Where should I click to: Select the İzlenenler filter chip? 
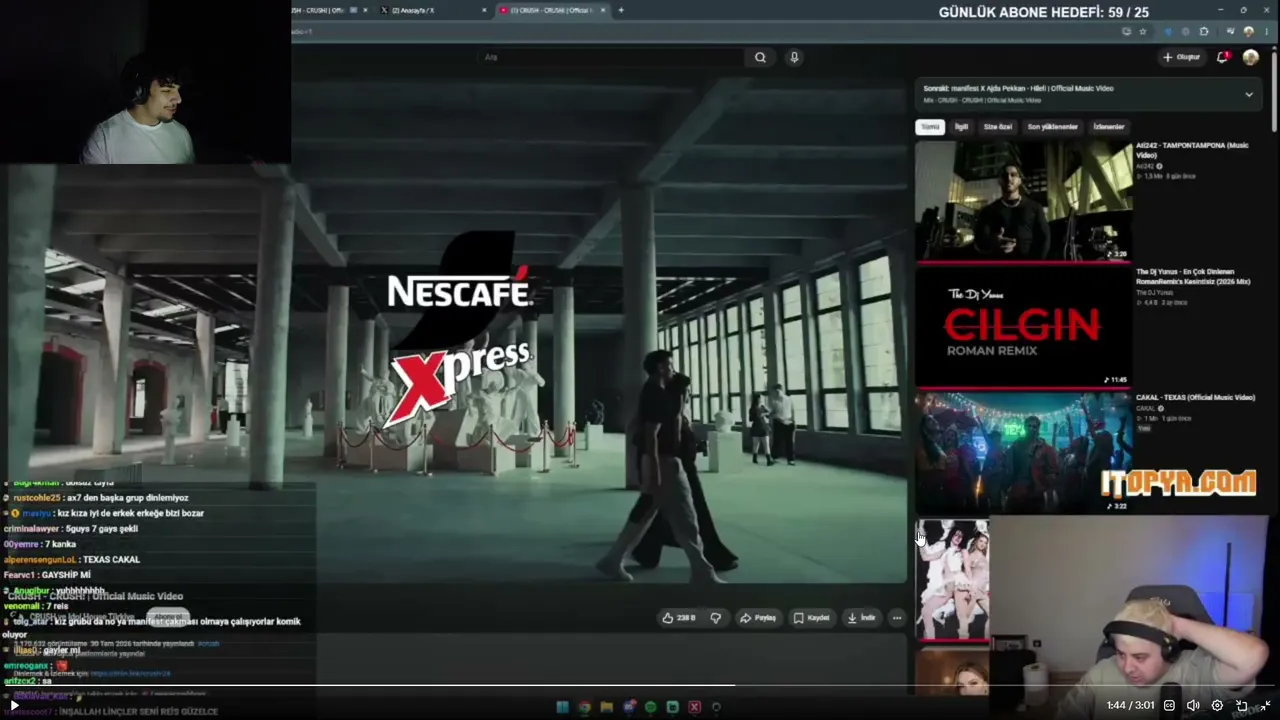tap(1109, 127)
